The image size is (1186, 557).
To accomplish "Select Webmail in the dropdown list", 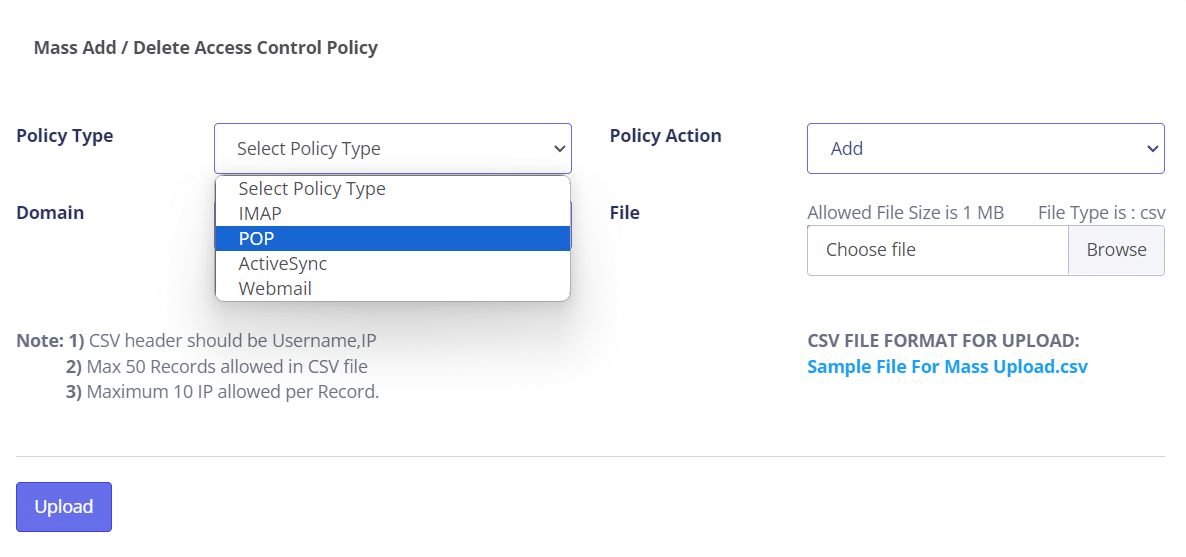I will [275, 289].
